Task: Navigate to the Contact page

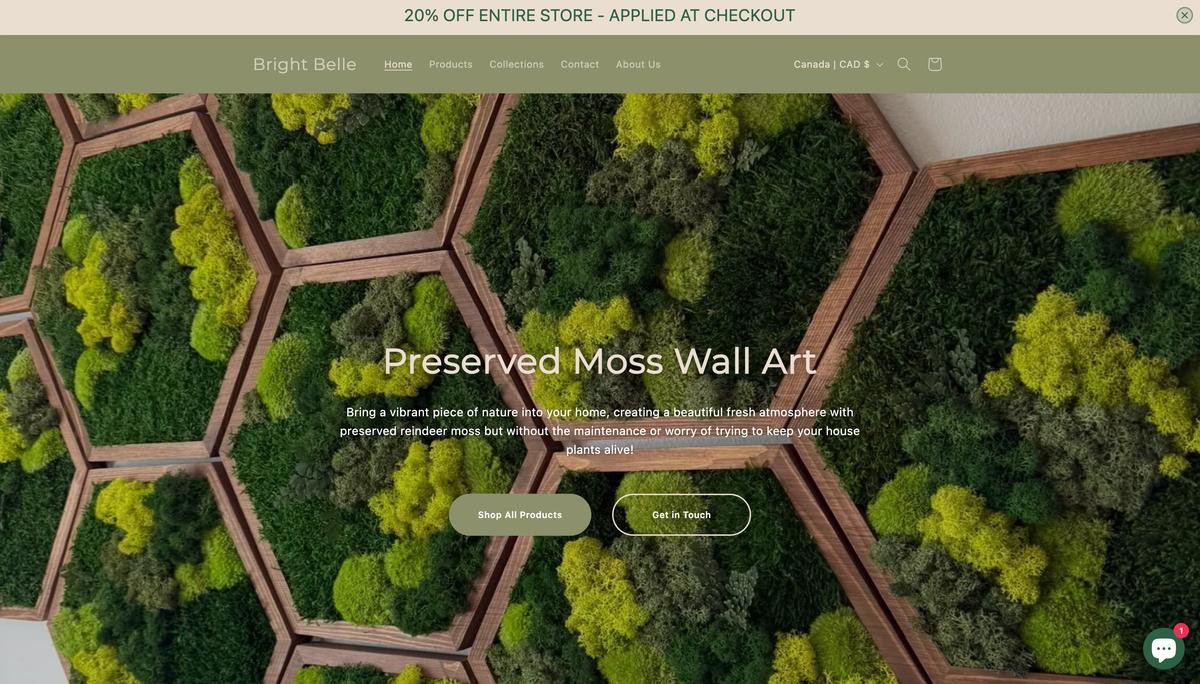Action: click(x=580, y=64)
